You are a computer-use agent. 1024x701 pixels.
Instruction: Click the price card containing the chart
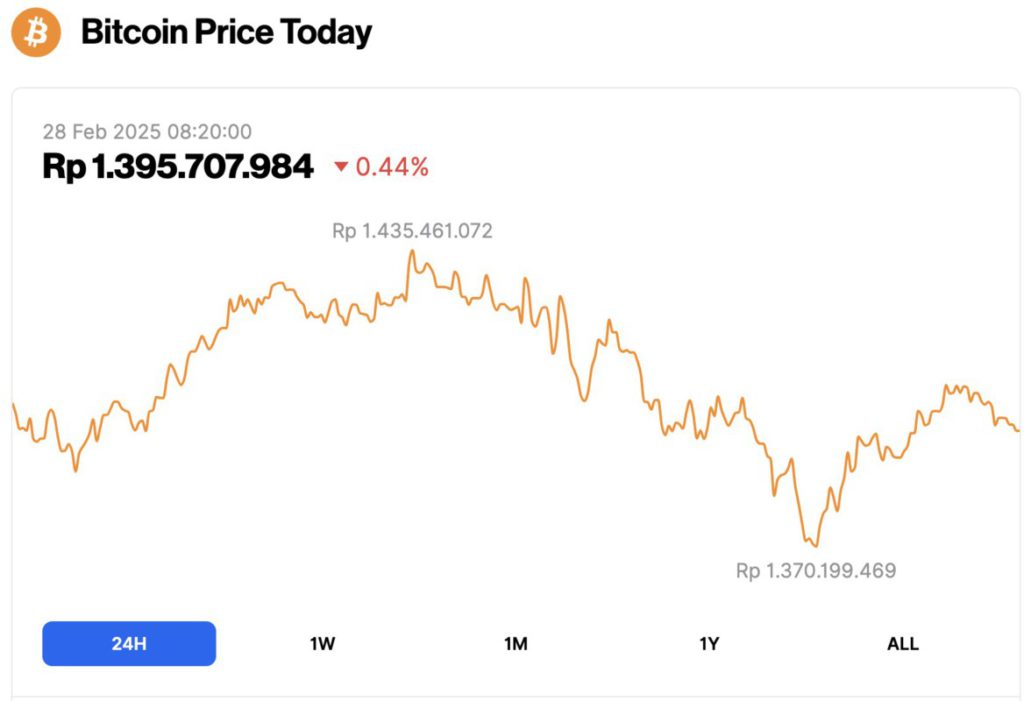point(512,390)
